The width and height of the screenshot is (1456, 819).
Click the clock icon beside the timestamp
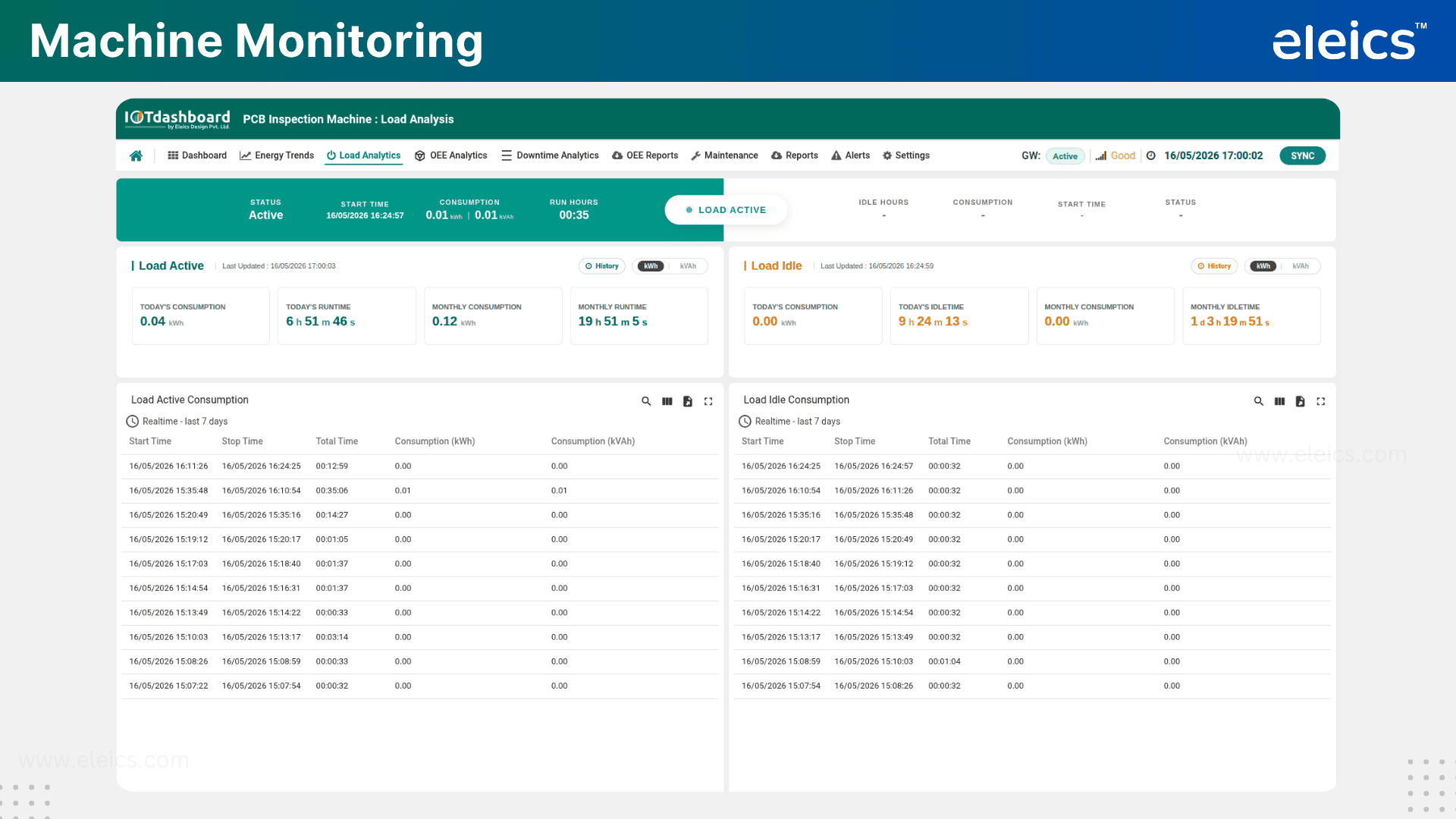[1151, 155]
